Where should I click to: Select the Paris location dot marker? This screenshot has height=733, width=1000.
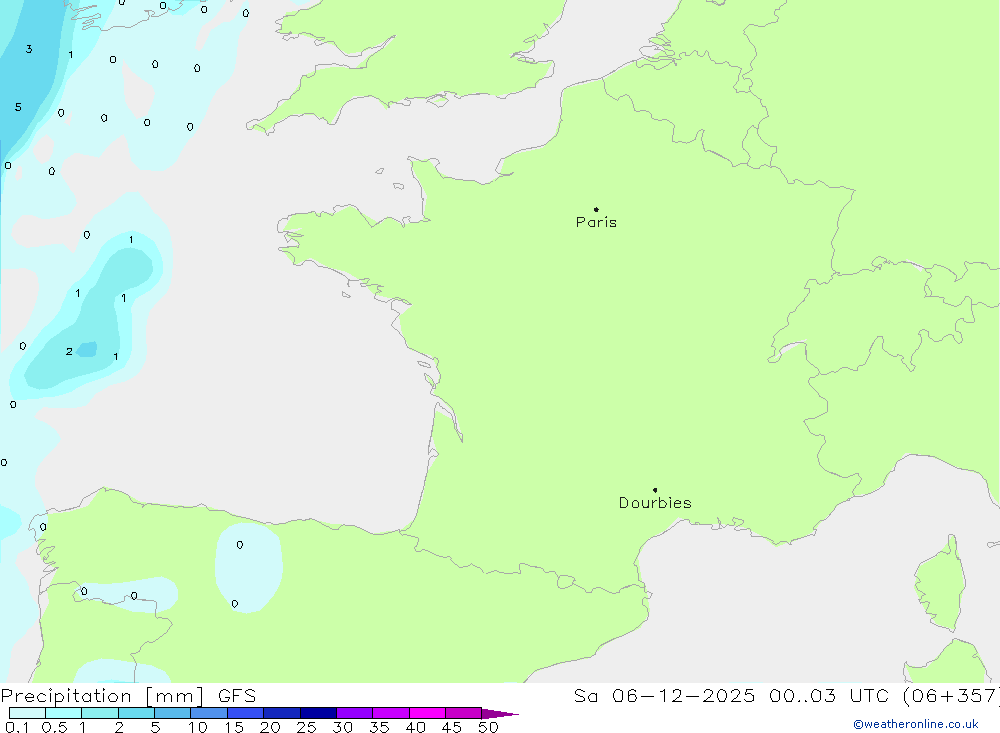[596, 209]
